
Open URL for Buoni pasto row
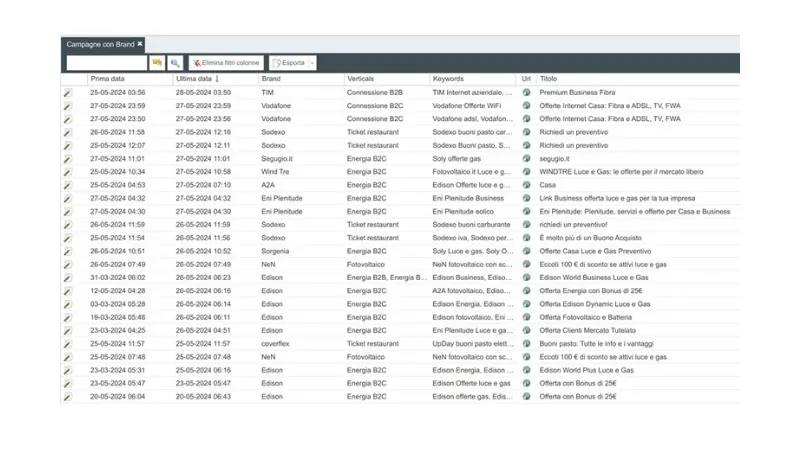526,344
